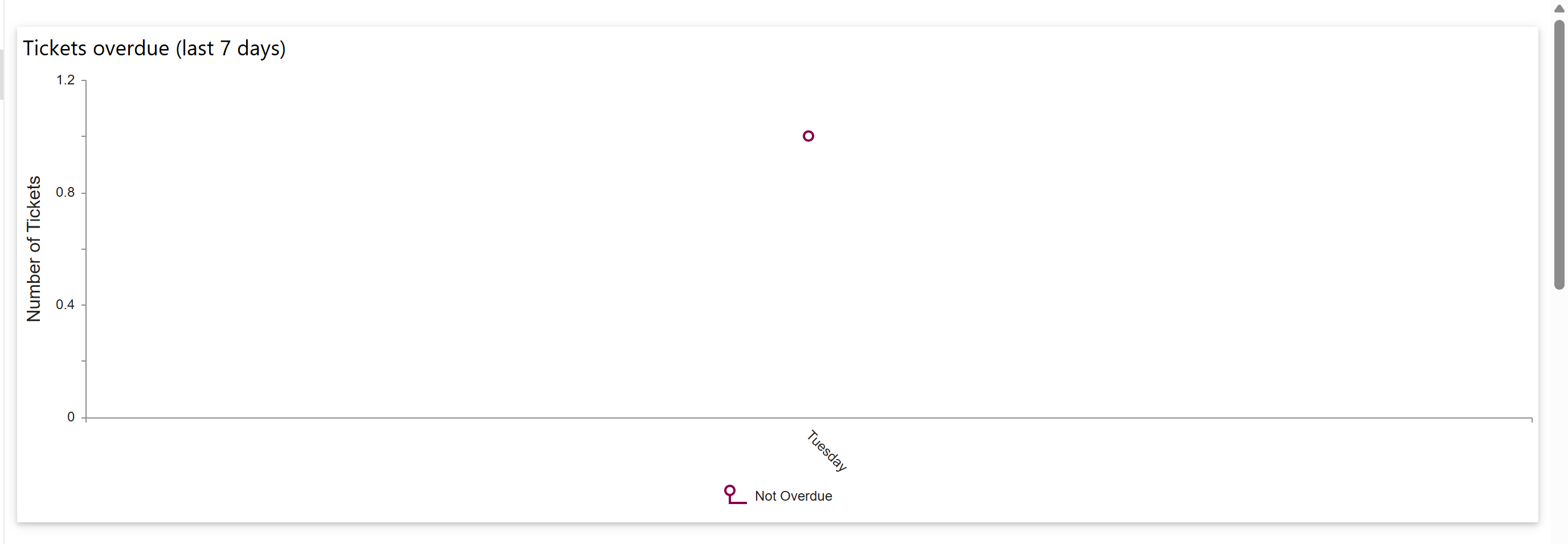Click the 'Number of Tickets' axis title
The image size is (1568, 544).
point(34,249)
